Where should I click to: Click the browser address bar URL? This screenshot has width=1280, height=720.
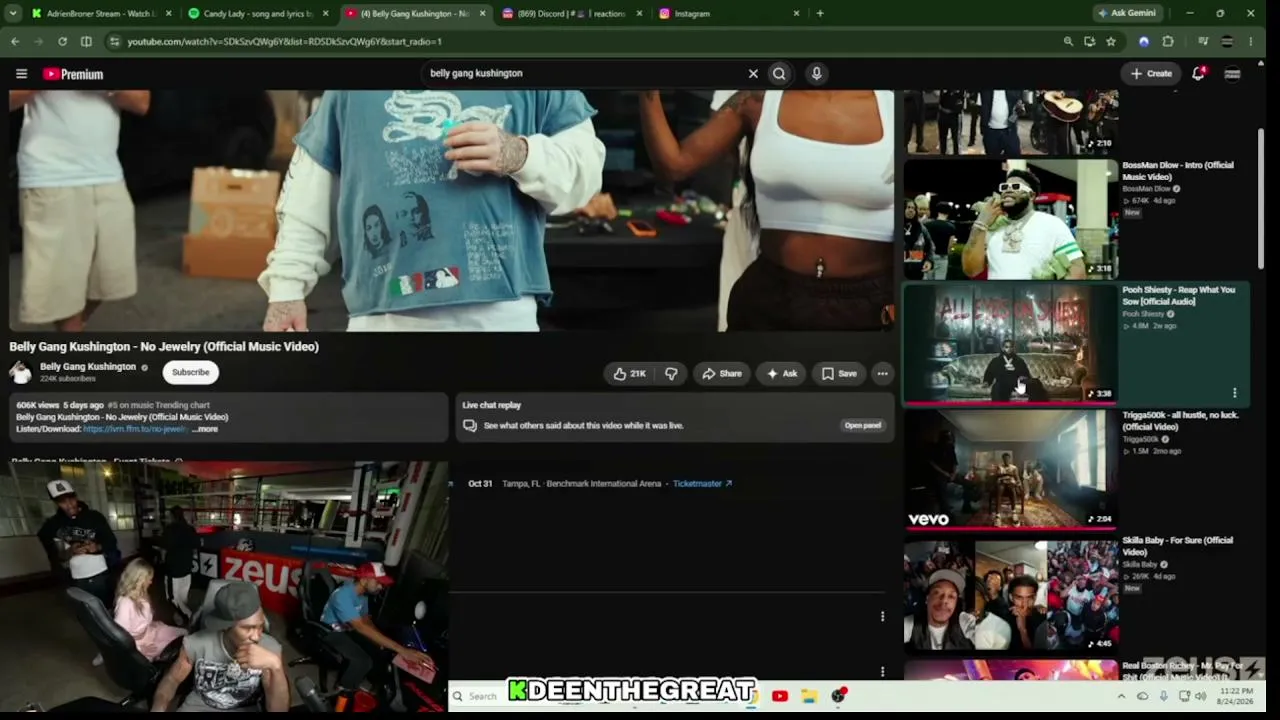pos(284,41)
